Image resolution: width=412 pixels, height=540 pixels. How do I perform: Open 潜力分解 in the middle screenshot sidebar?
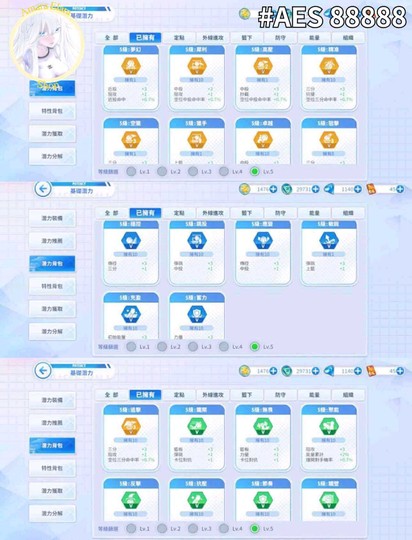(52, 331)
